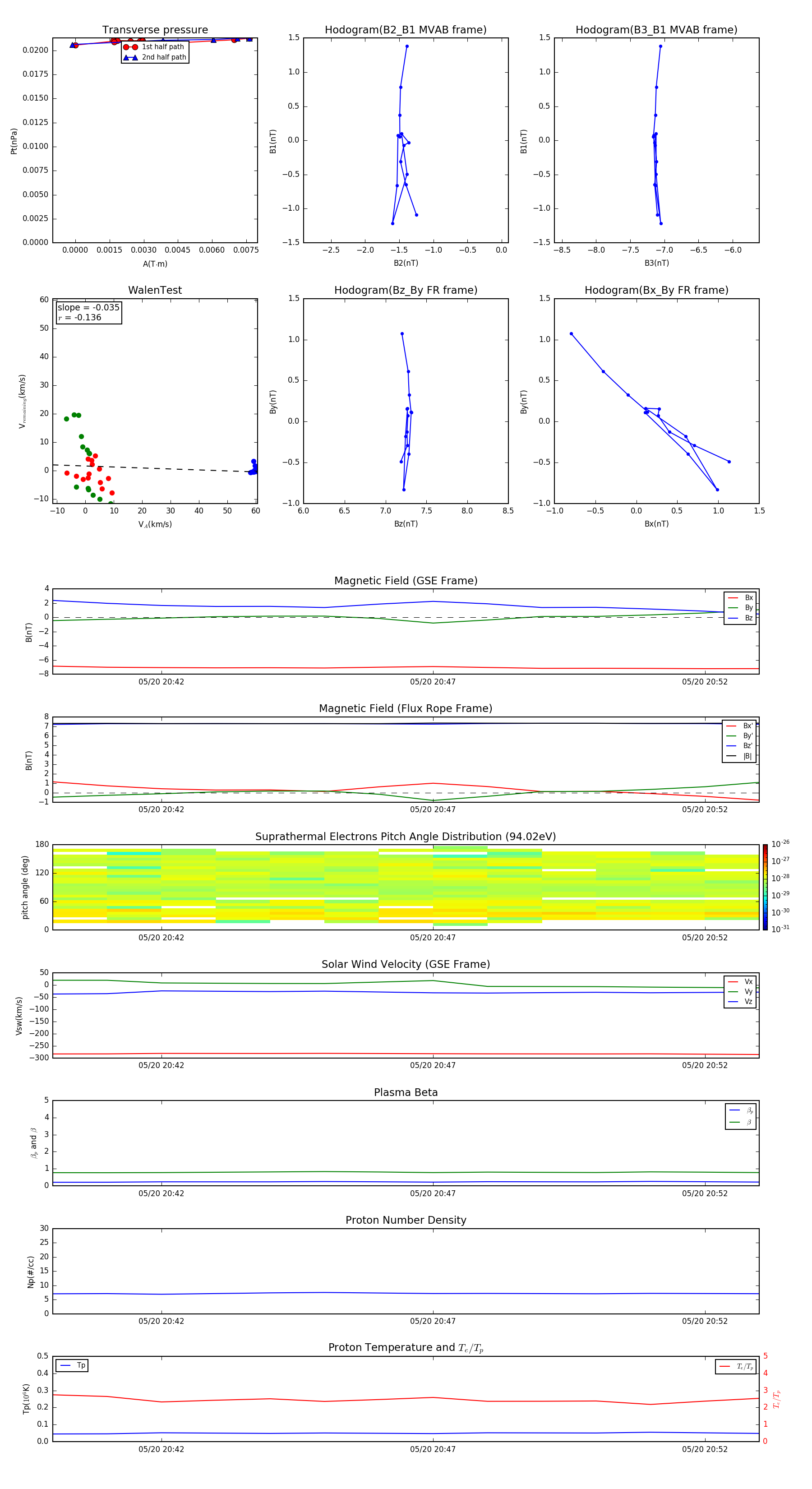Click the B2(nT) axis label
Viewport: 812px width, 1489px height.
406,263
